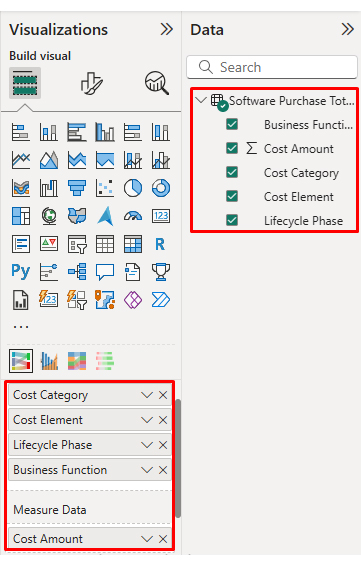Collapse the Visualizations pane
The image size is (361, 577).
coord(167,29)
